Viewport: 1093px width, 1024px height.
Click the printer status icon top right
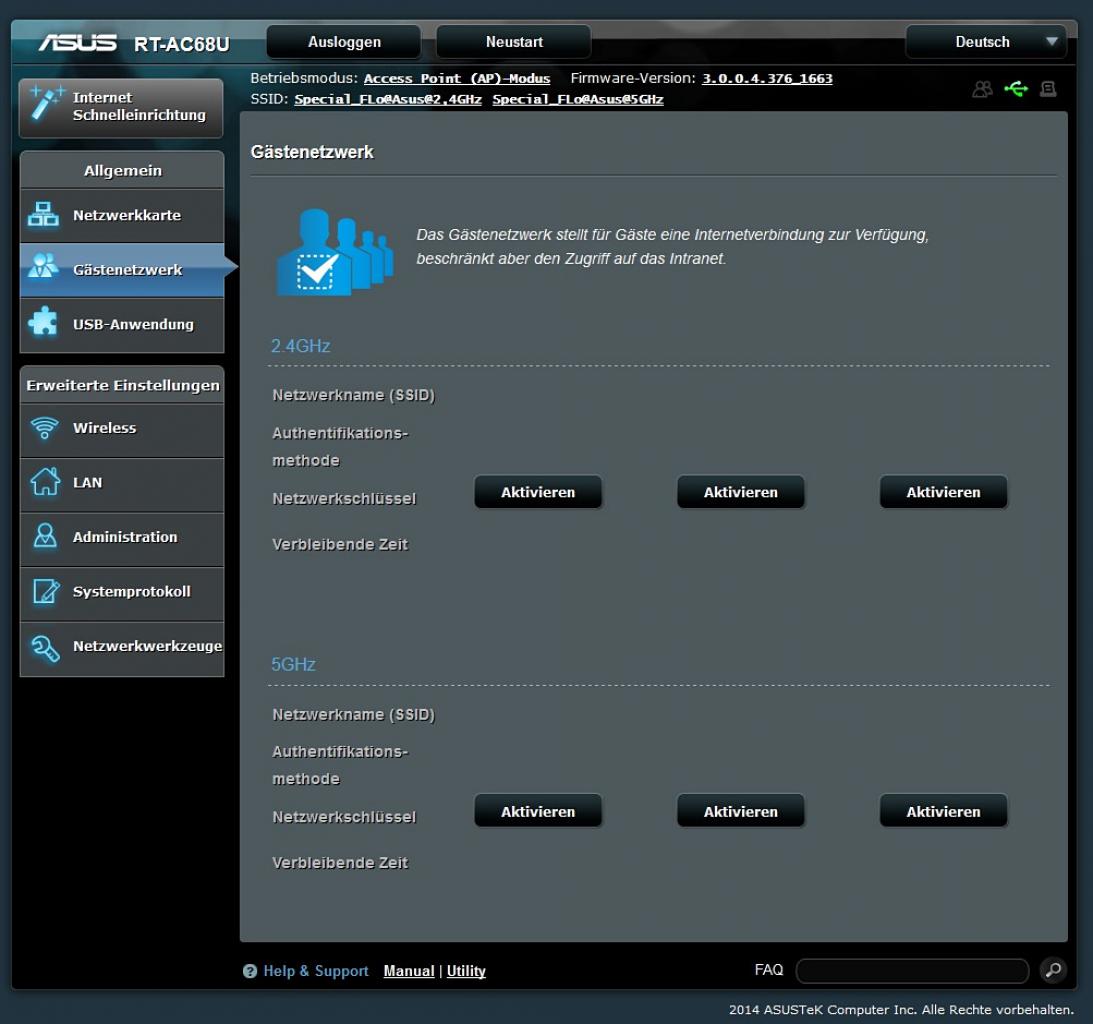[1048, 89]
